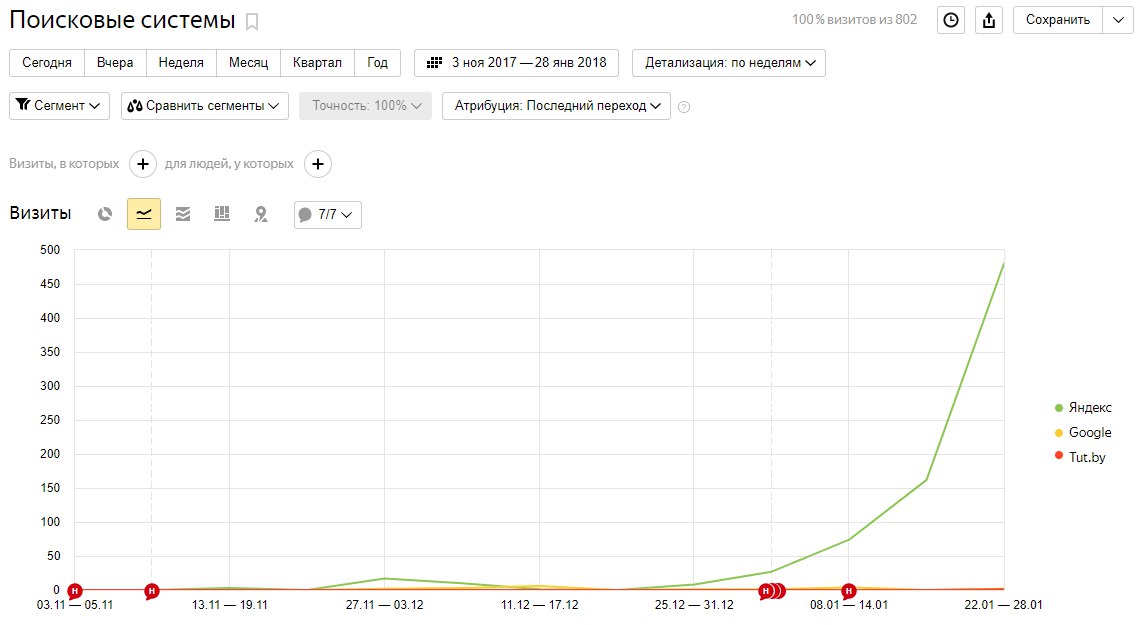Open the report history clock icon
Image resolution: width=1136 pixels, height=625 pixels.
[951, 20]
